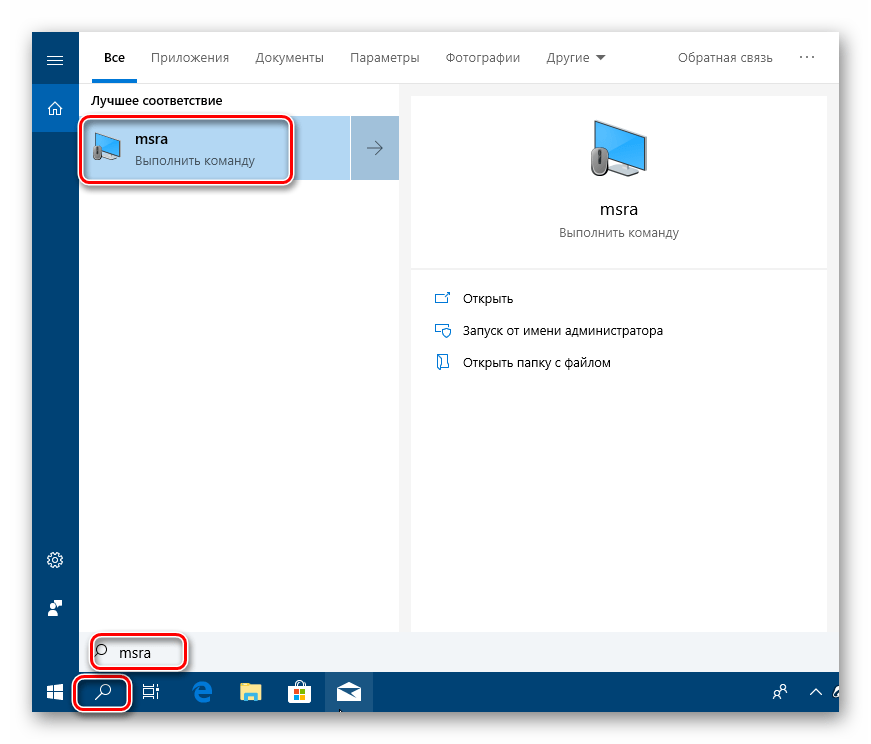Image resolution: width=871 pixels, height=744 pixels.
Task: Select the Home icon in sidebar
Action: tap(55, 108)
